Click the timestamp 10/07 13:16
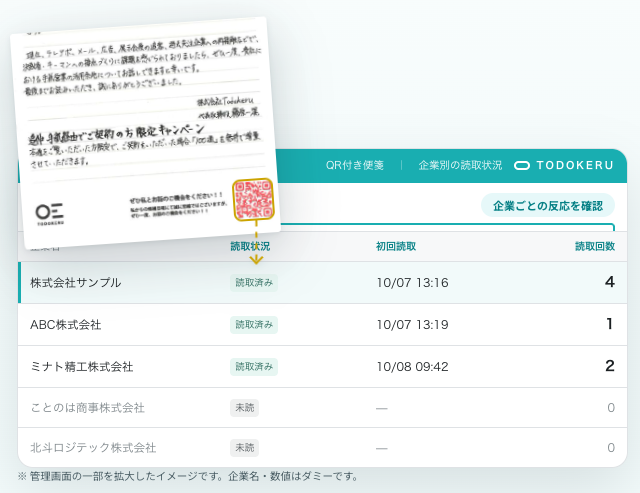 click(412, 283)
